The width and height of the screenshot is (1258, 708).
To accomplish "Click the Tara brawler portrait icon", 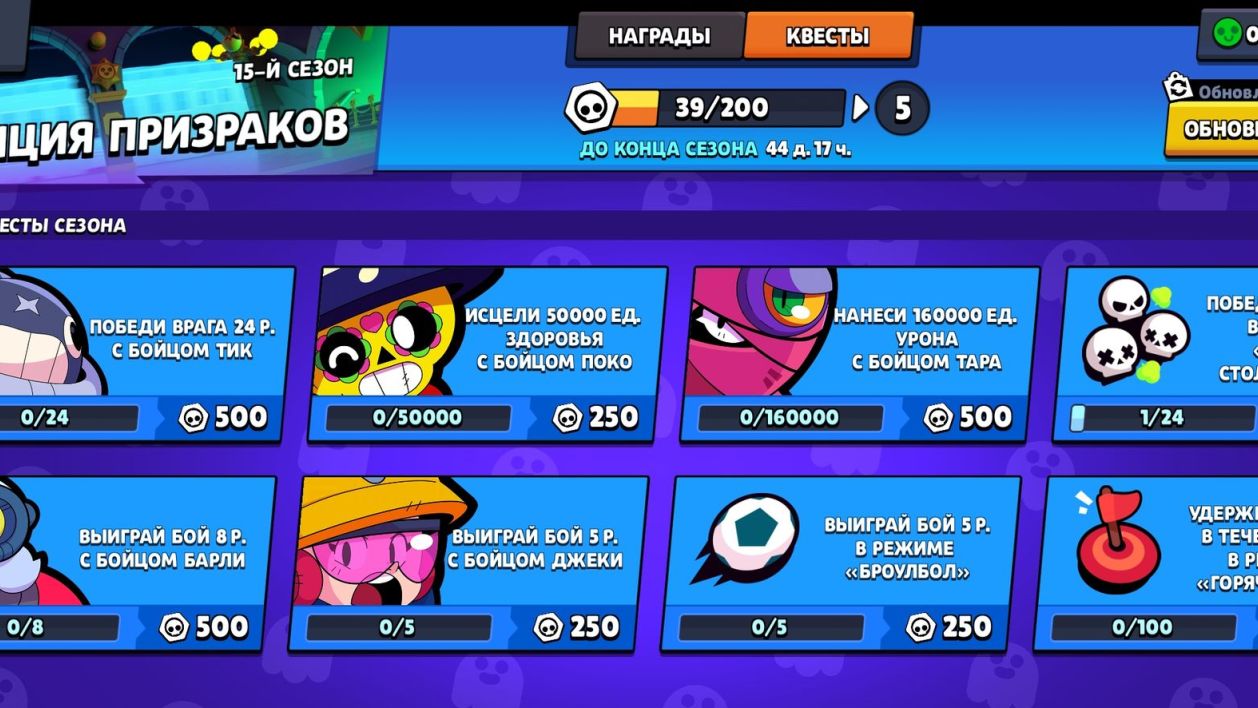I will pos(762,331).
